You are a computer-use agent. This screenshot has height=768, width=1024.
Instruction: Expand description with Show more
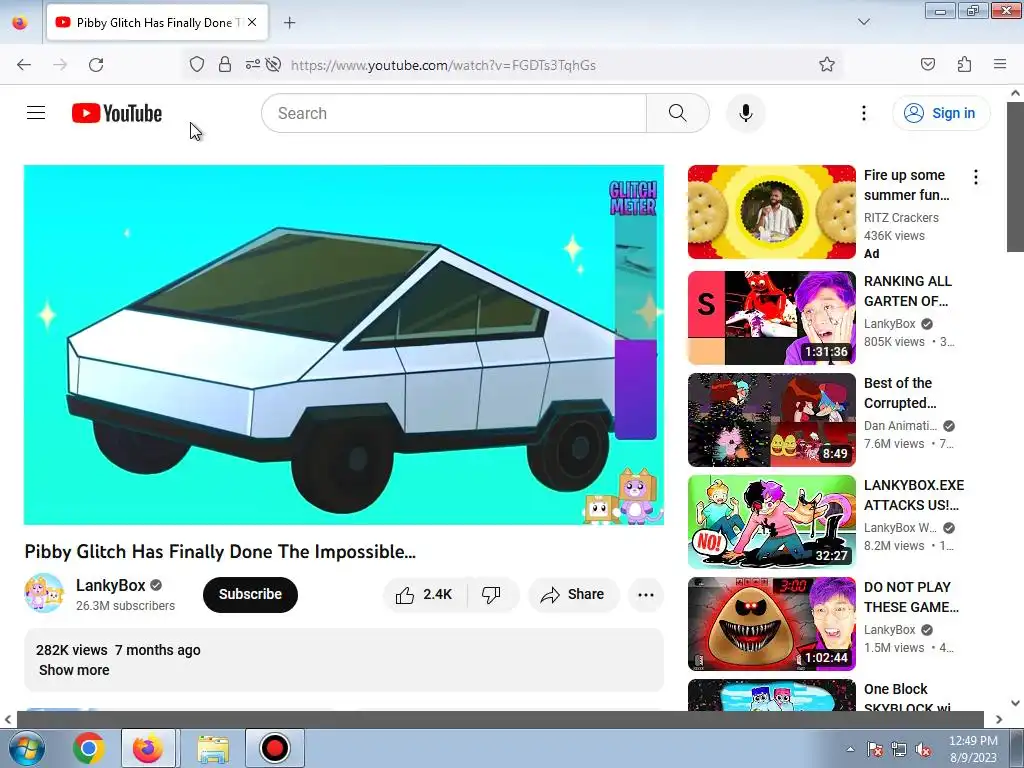(74, 670)
